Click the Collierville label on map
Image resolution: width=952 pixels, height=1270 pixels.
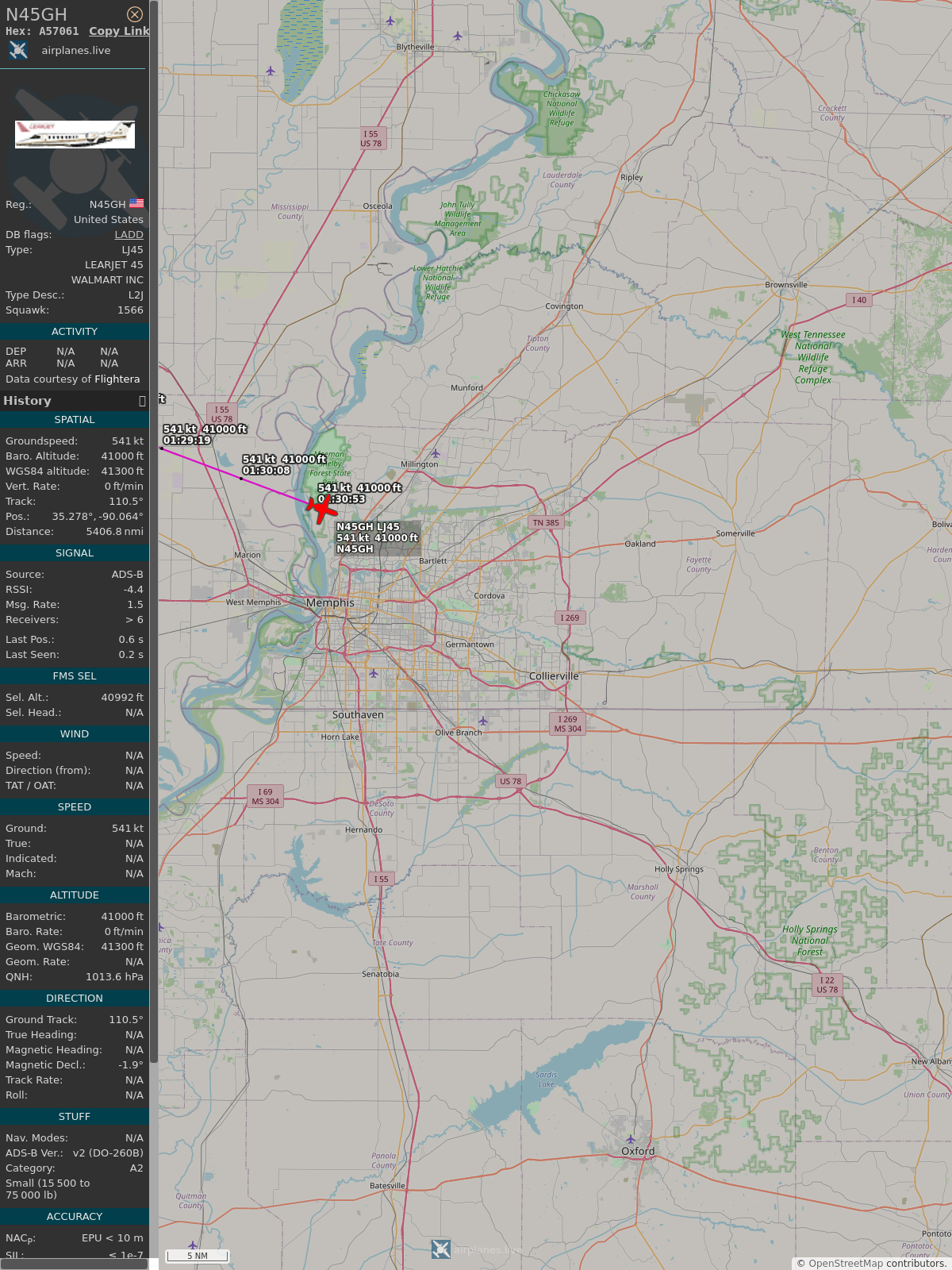[554, 676]
